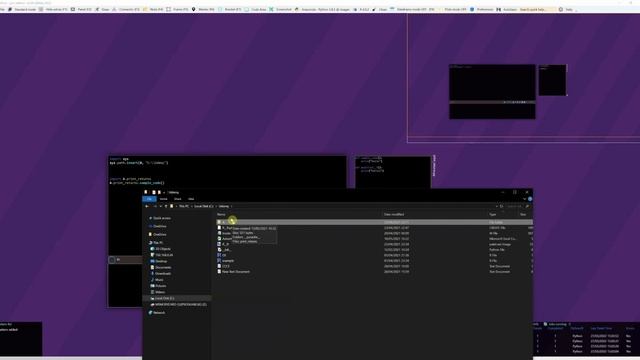Go up one folder level in Explorer
Viewport: 640px width, 360px height.
tap(166, 206)
